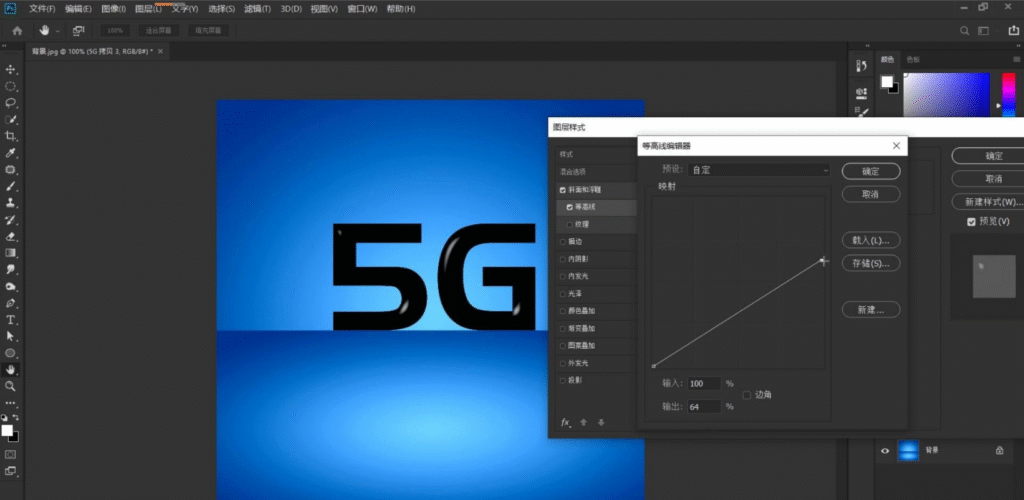
Task: Click the fx icon in Layer Style dialog
Action: coord(566,422)
